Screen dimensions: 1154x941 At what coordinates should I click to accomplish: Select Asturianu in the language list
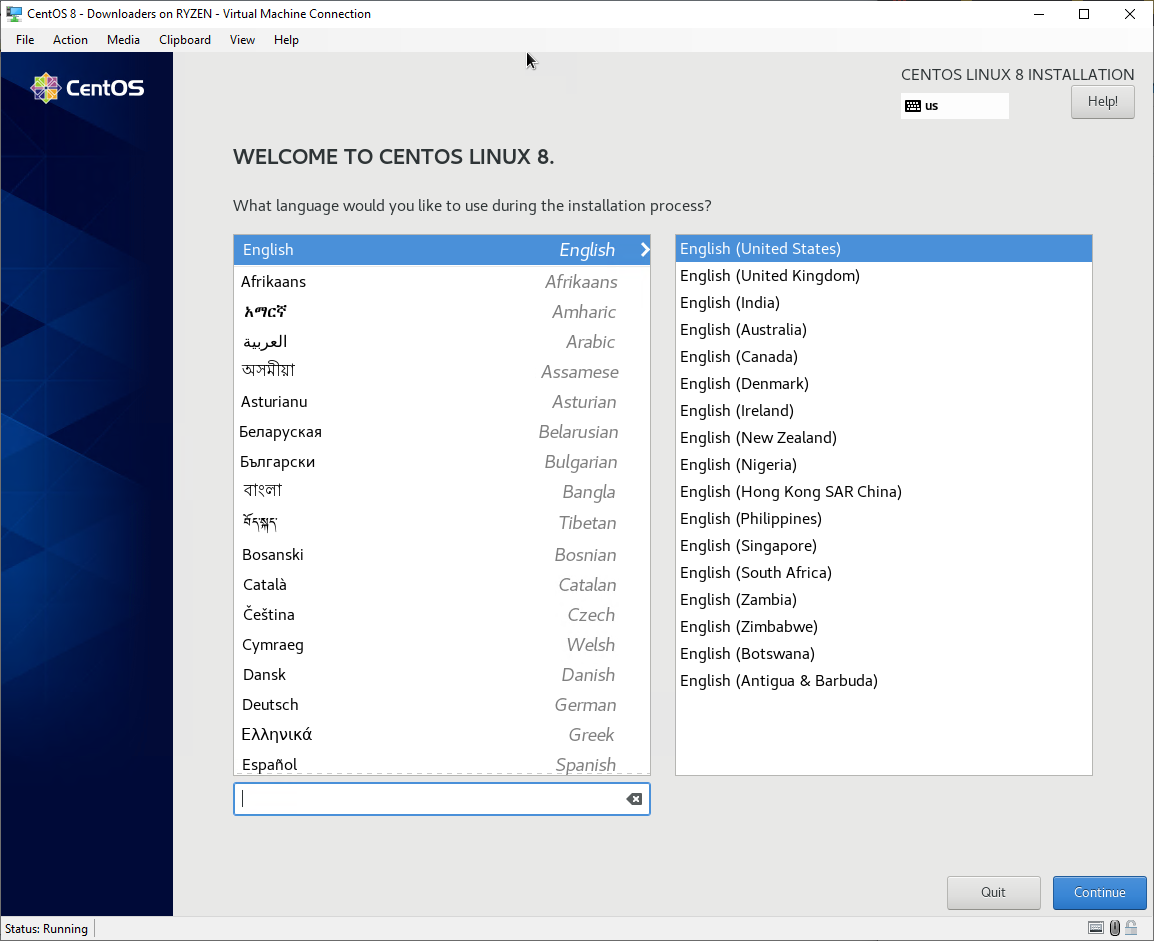[x=442, y=402]
